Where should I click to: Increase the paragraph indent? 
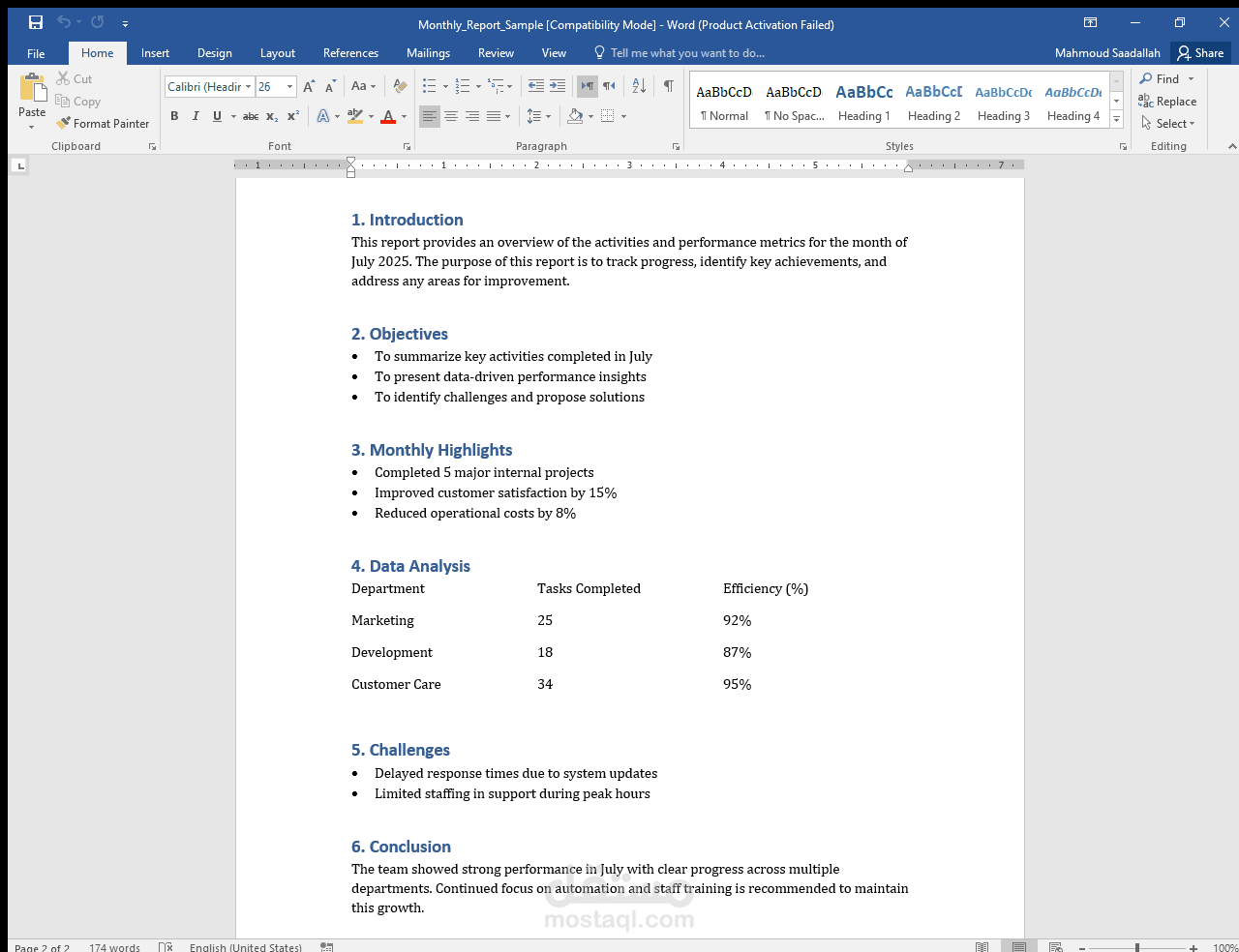[558, 86]
